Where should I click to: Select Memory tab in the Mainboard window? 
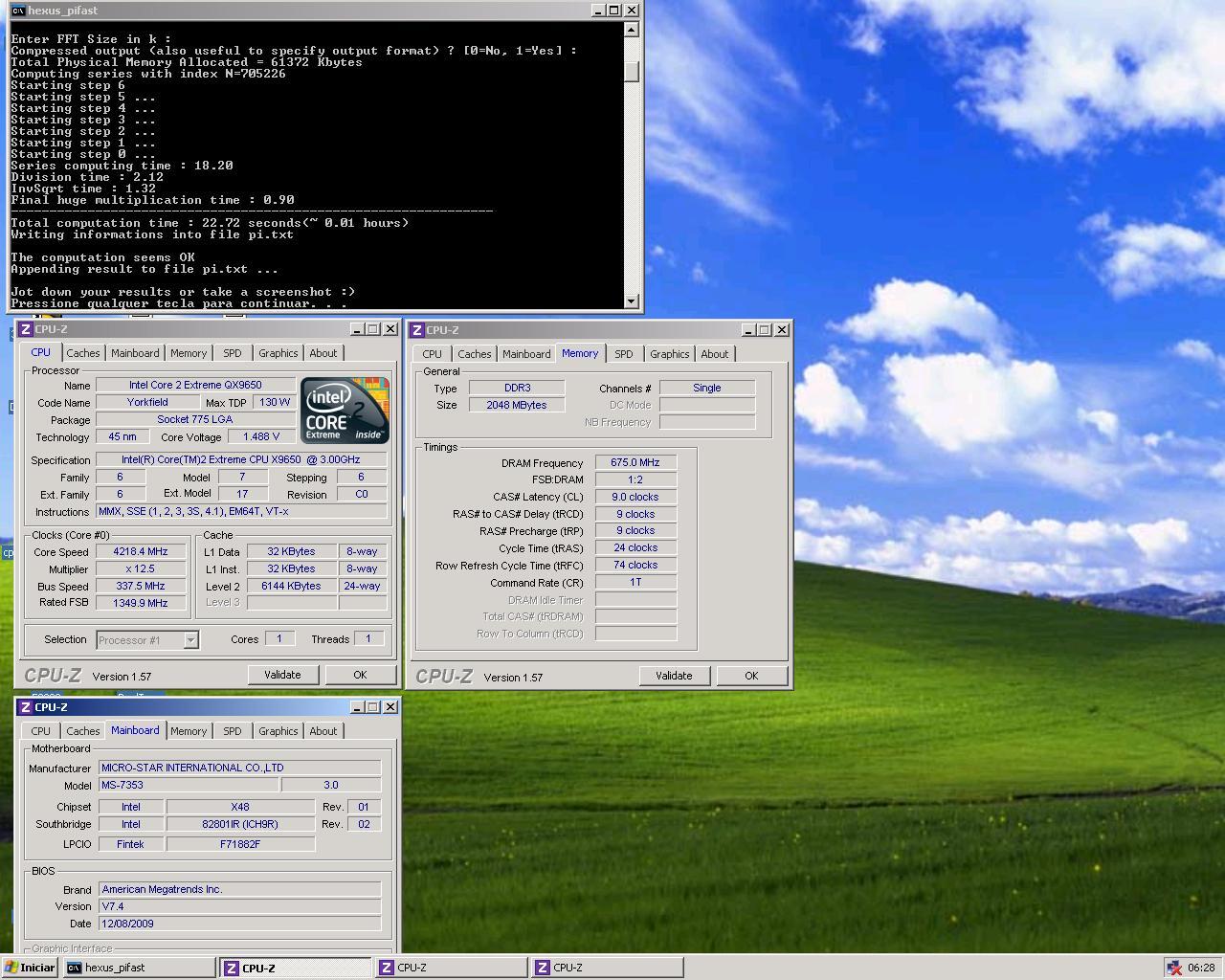189,731
